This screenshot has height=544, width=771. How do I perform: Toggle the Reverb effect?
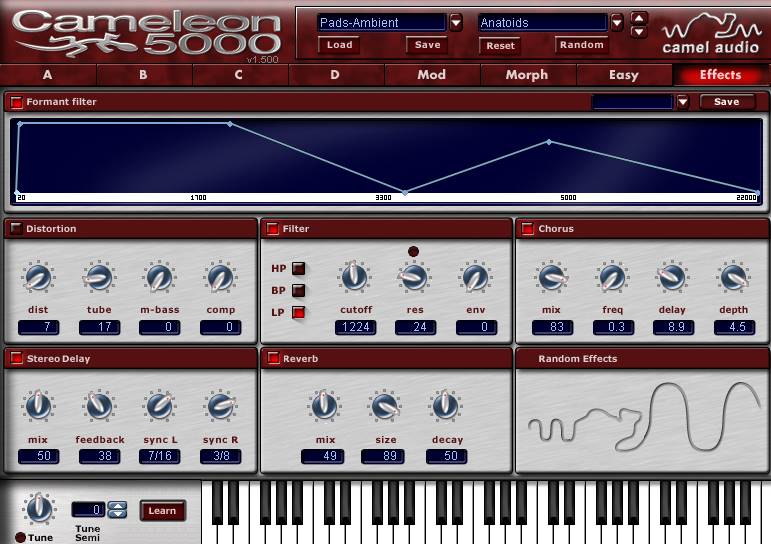pyautogui.click(x=273, y=358)
